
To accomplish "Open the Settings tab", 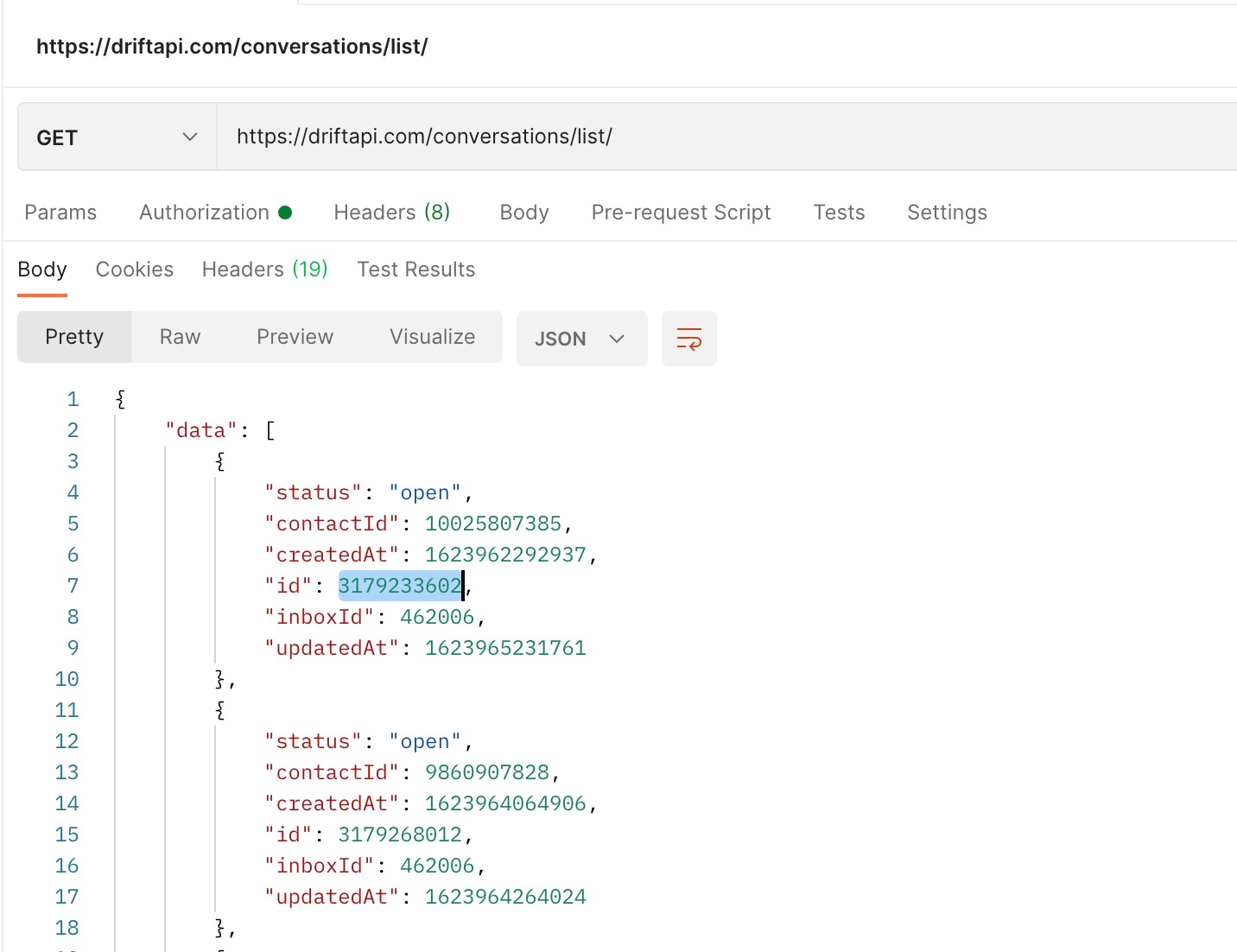I will pyautogui.click(x=947, y=213).
